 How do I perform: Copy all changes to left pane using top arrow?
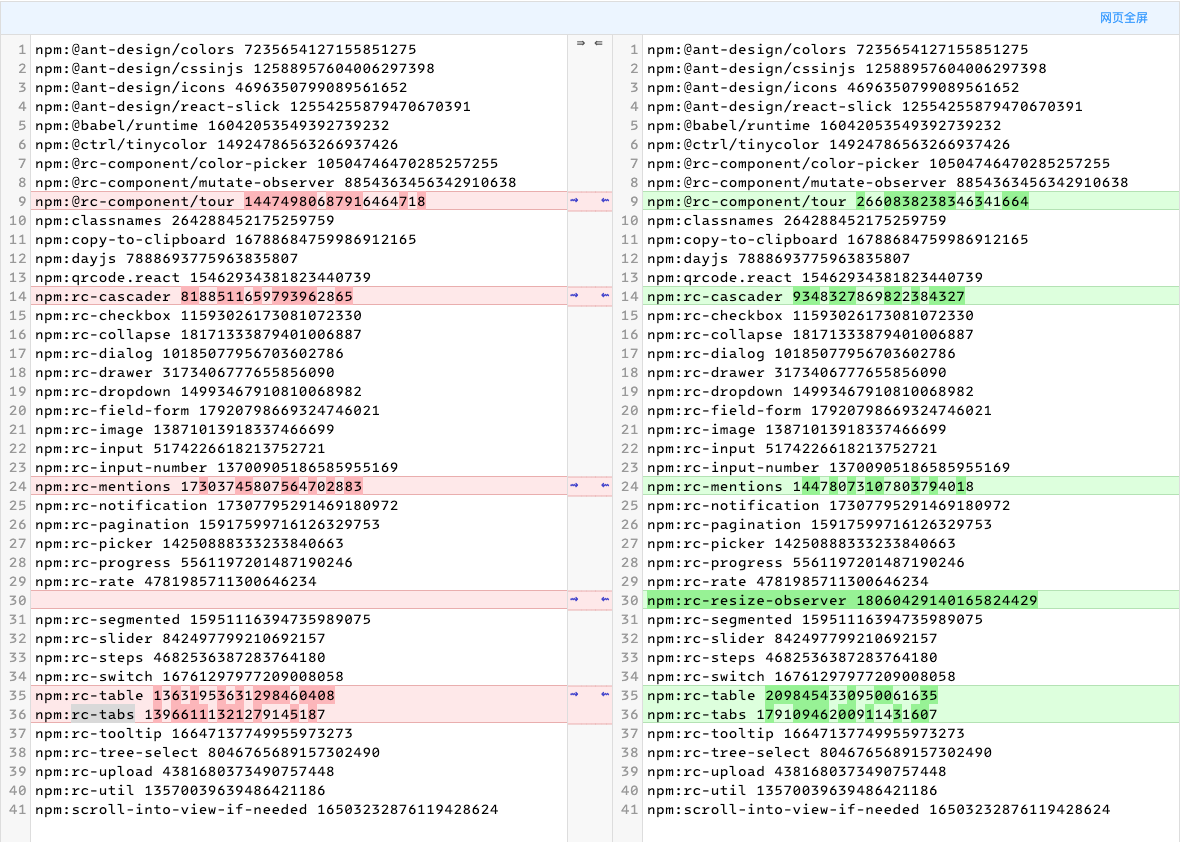(x=599, y=43)
